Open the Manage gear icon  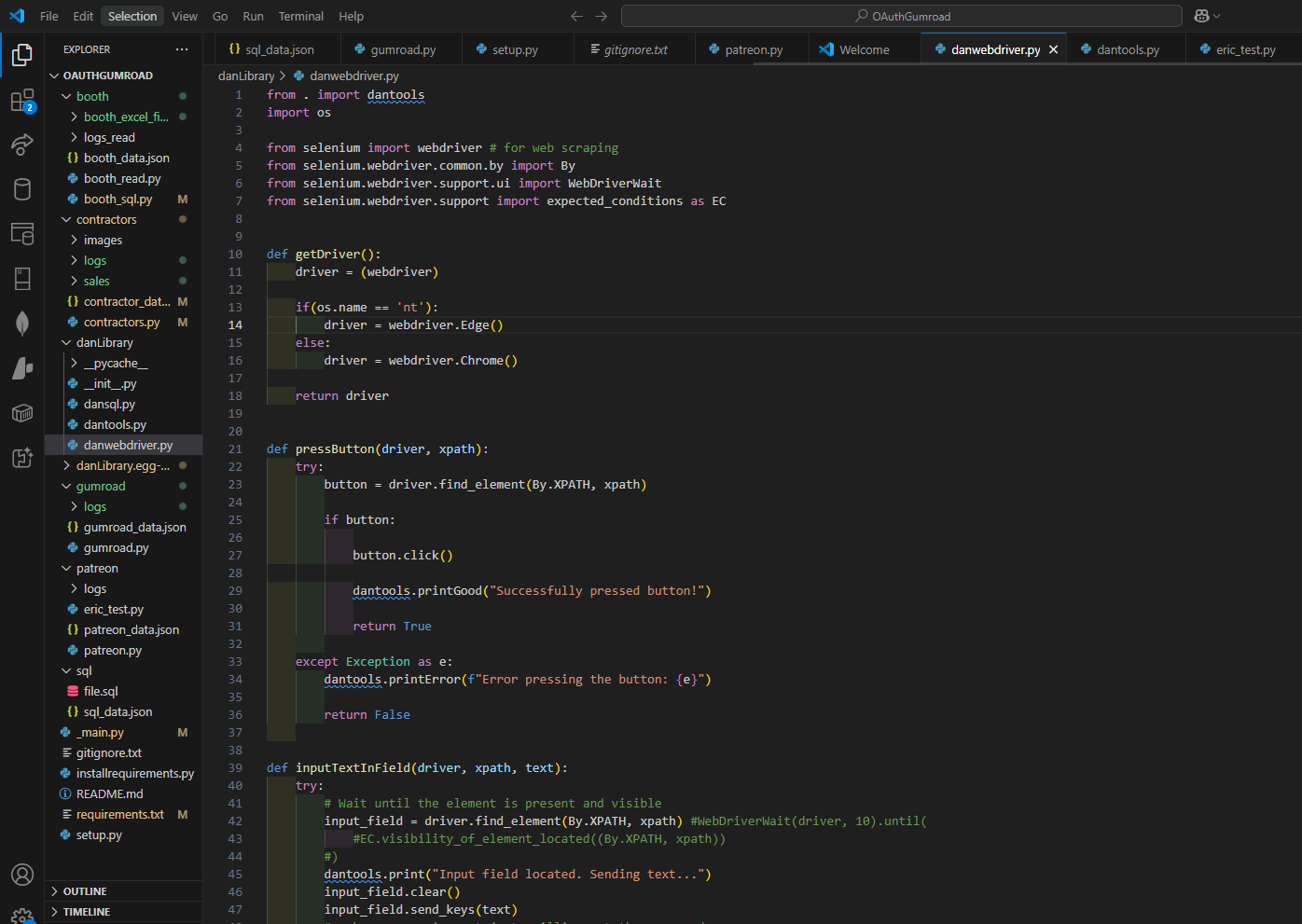22,916
